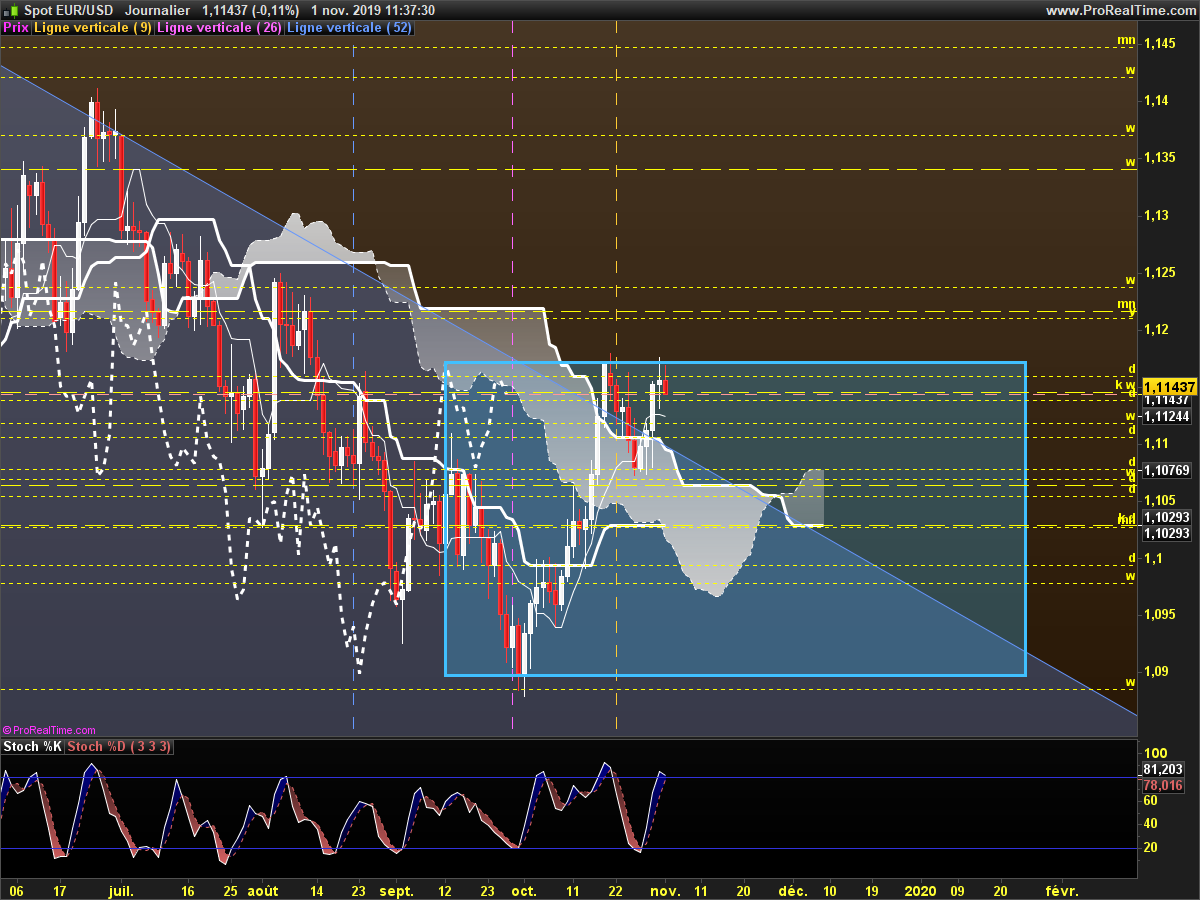Click the sept. date axis label
Screen dimensions: 1200x900
397,889
